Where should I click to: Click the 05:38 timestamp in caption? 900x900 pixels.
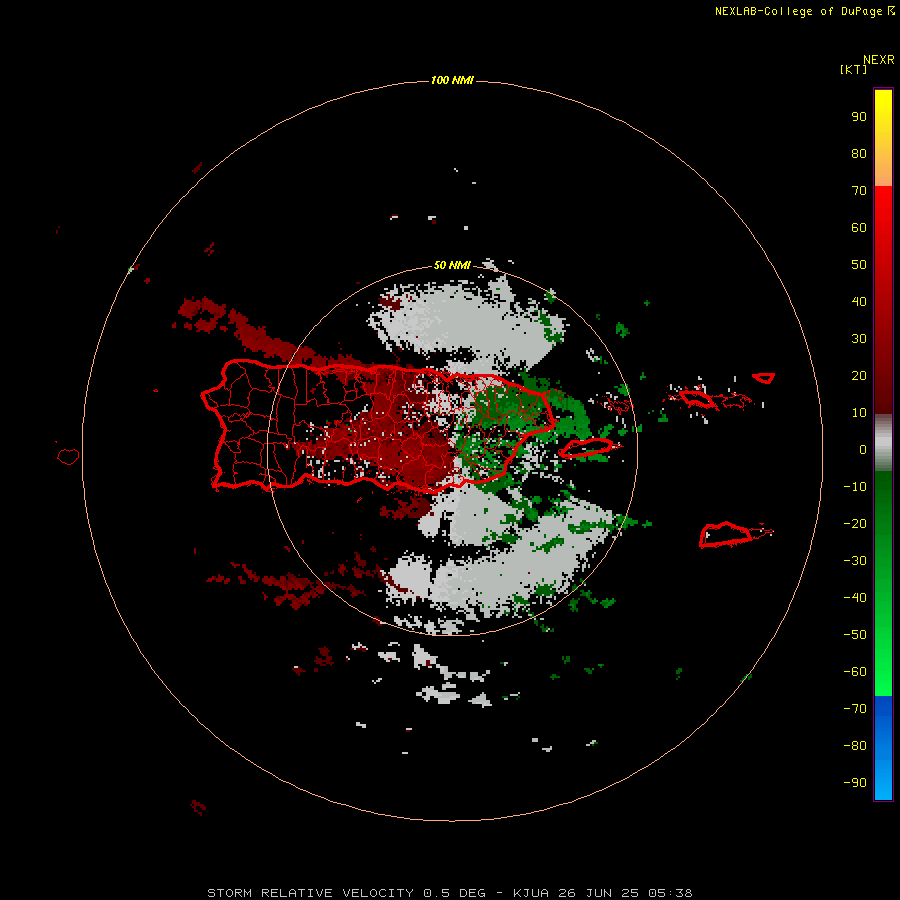[x=670, y=893]
